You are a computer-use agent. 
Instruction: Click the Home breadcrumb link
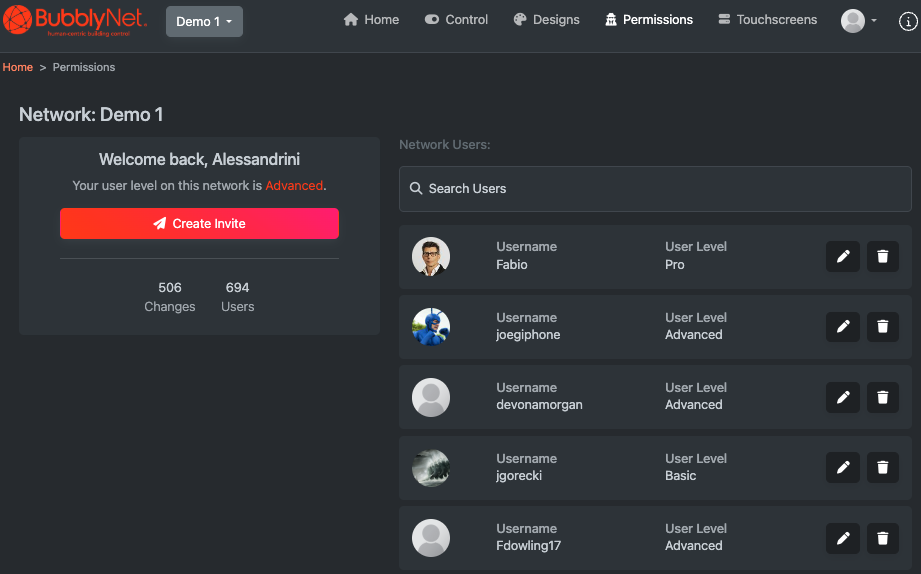pos(18,67)
